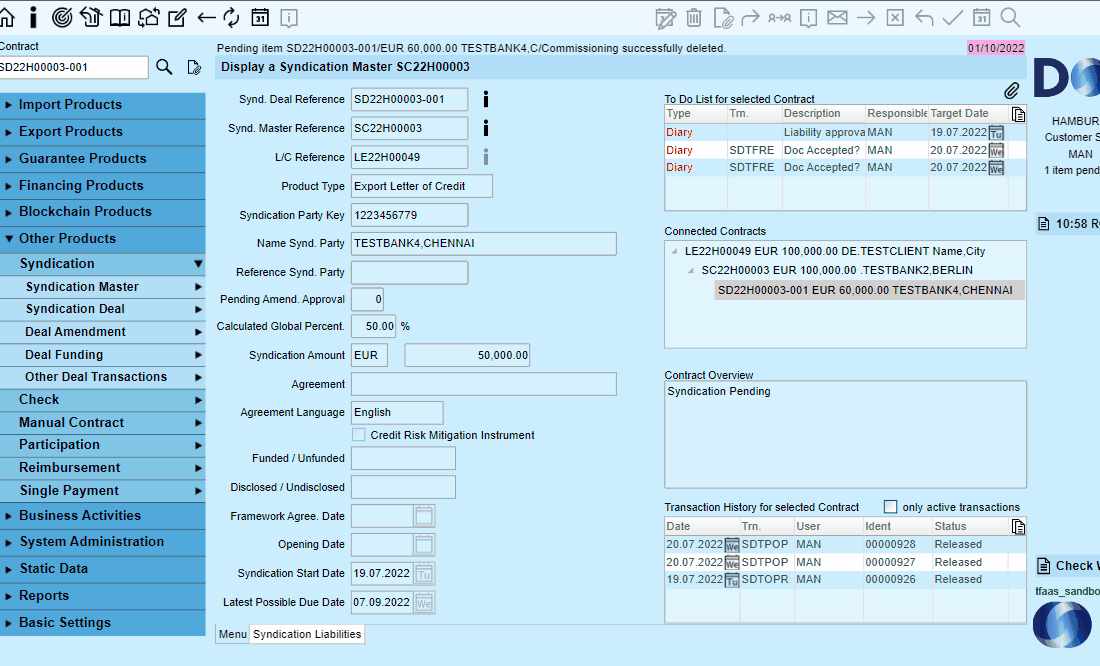Click the copy icon in Transaction History header

pos(1018,526)
